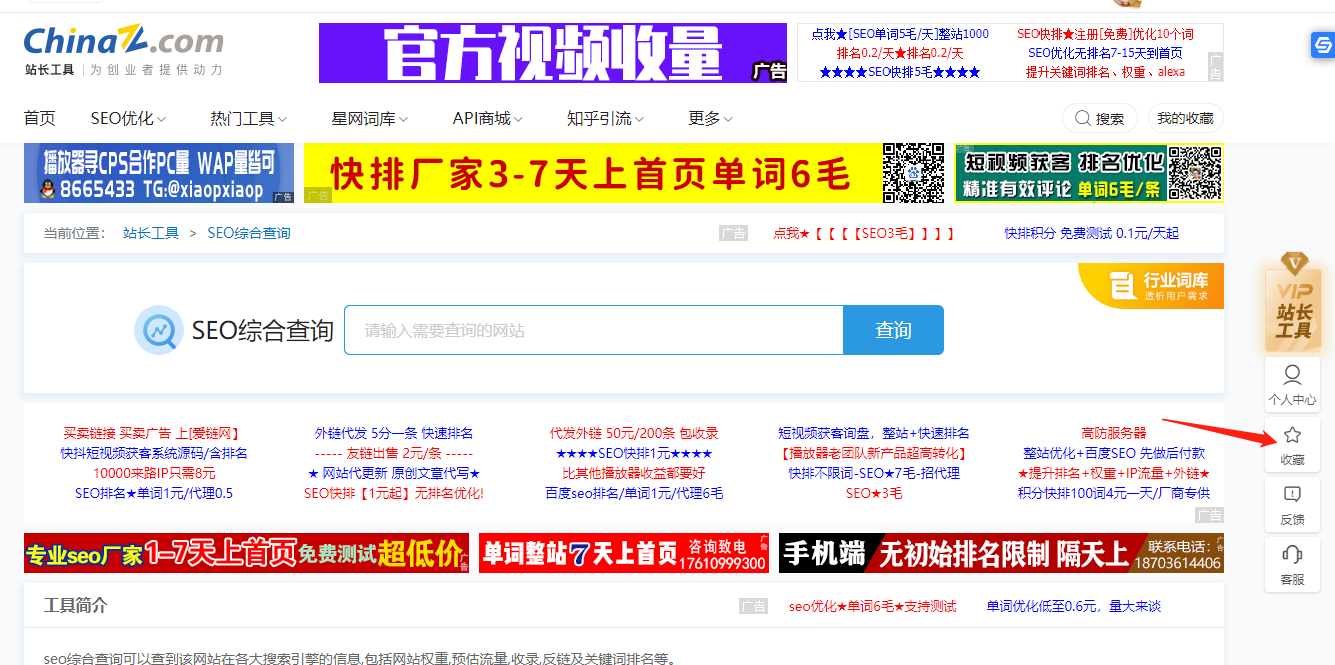1335x665 pixels.
Task: Click the 高防服务器 link
Action: 1114,433
